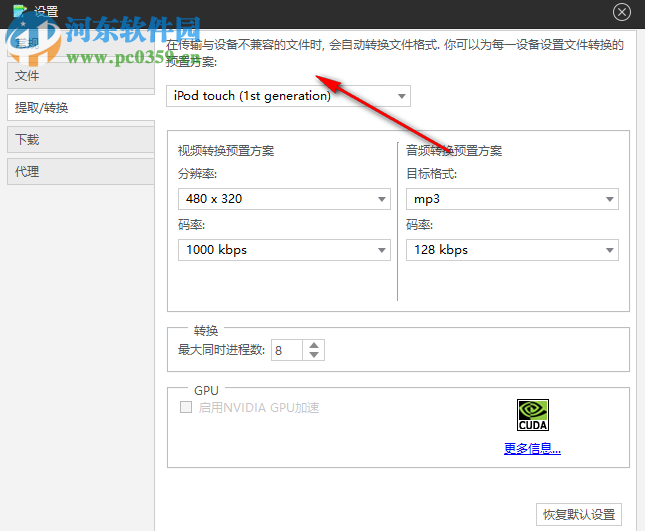The width and height of the screenshot is (645, 531).
Task: Click the 恢复默认设置 button
Action: coord(579,515)
